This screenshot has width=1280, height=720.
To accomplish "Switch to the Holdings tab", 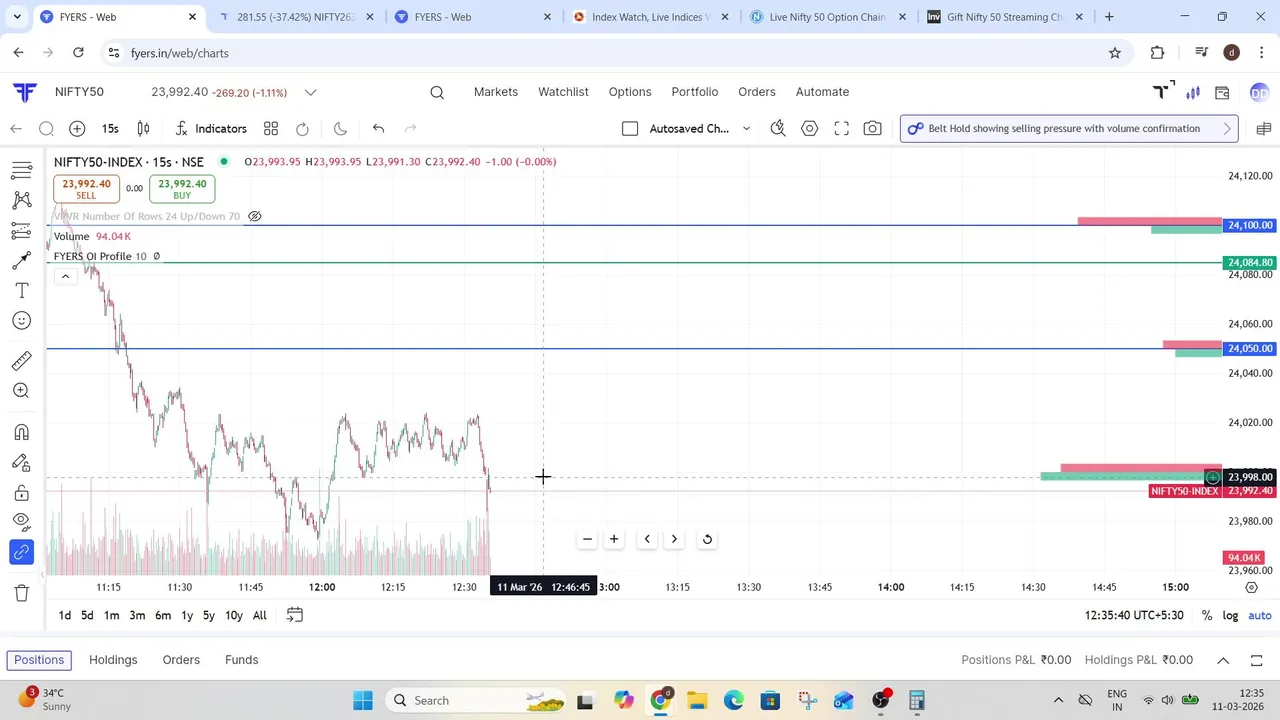I will (x=113, y=660).
